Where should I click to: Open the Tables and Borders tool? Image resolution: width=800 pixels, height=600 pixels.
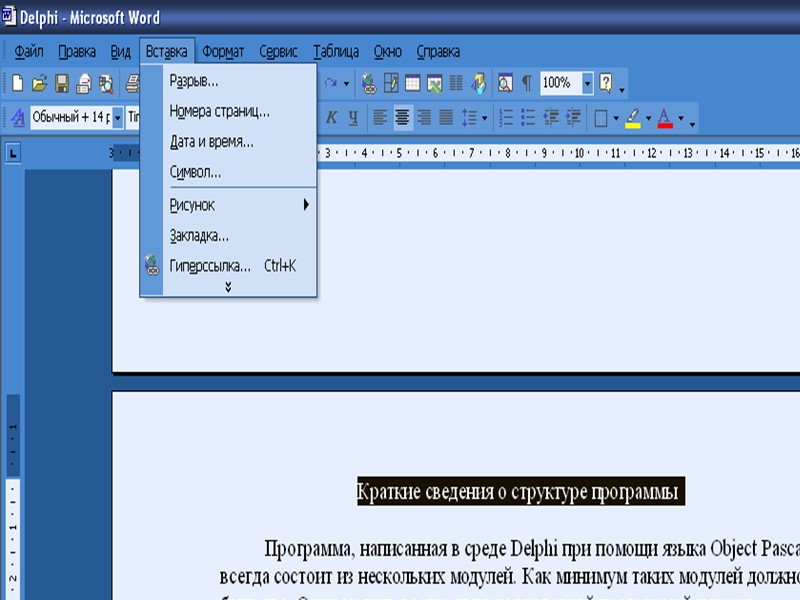(391, 83)
